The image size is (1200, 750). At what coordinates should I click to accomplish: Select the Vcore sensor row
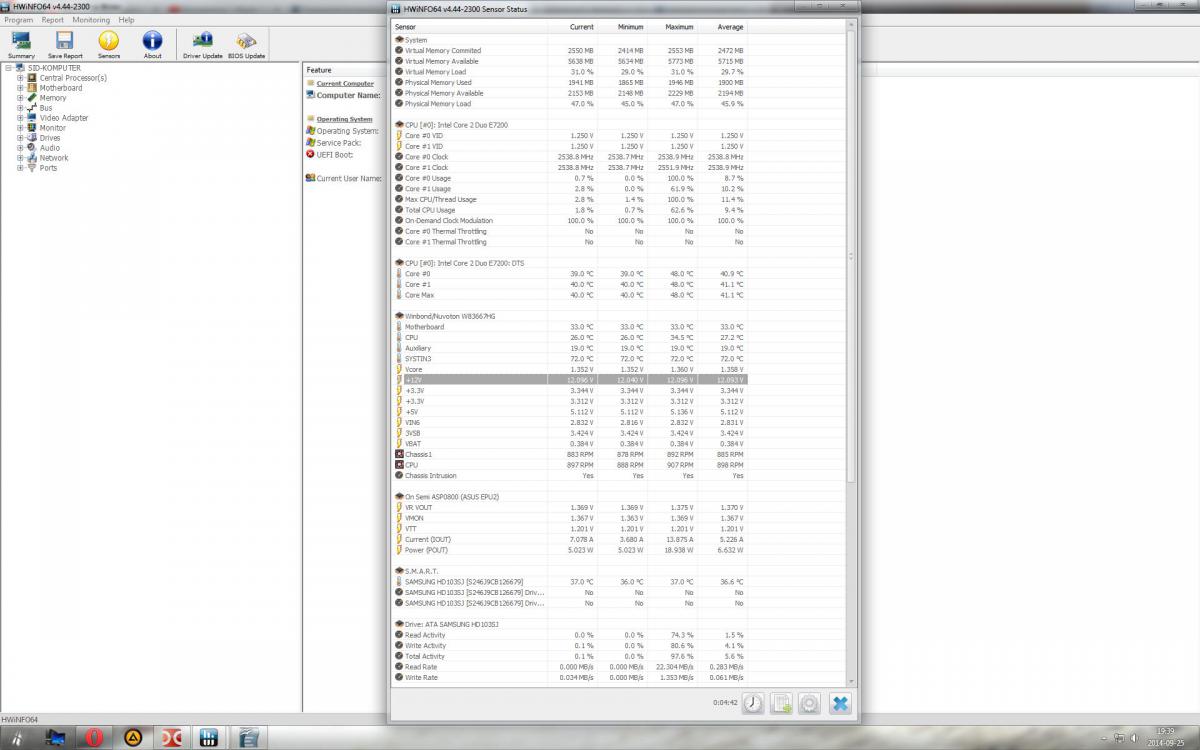pyautogui.click(x=569, y=369)
